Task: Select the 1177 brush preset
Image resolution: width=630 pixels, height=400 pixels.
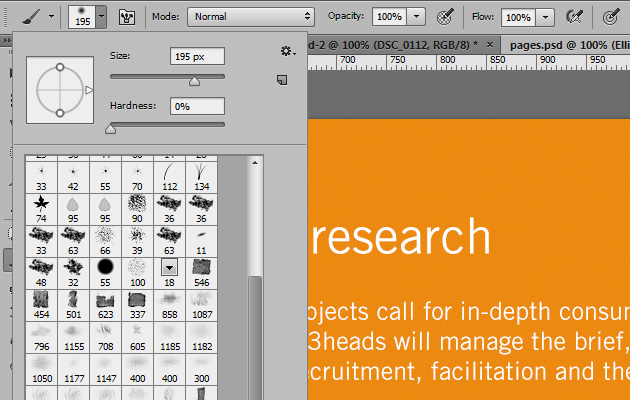Action: coord(73,369)
